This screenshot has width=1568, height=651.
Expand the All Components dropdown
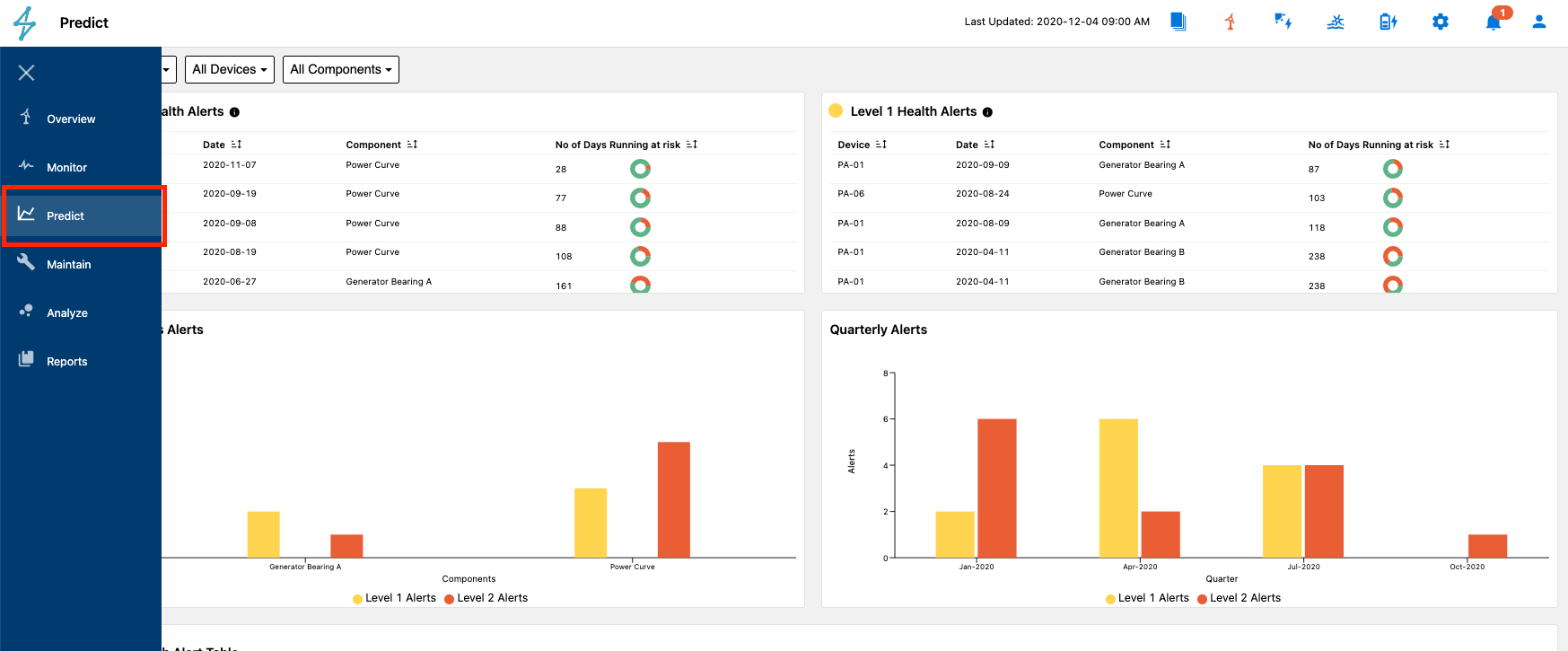pyautogui.click(x=341, y=69)
